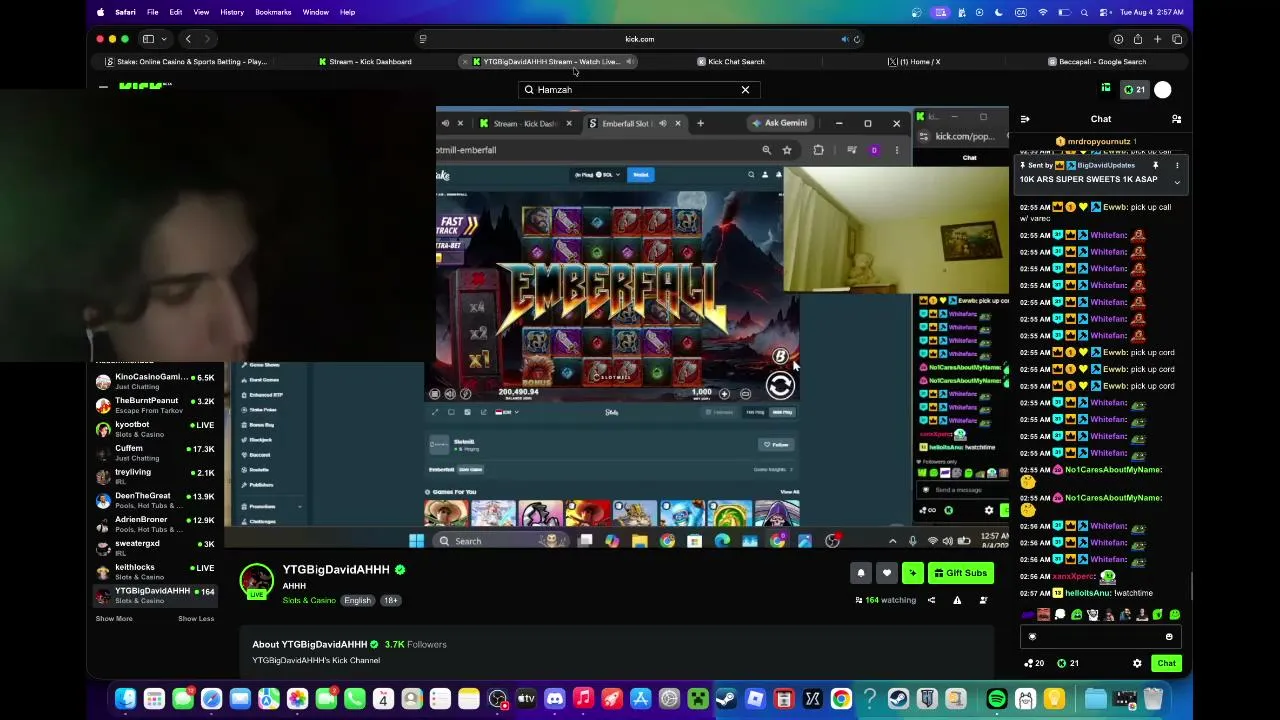The width and height of the screenshot is (1280, 720).
Task: Turn on notifications bell for YTGBigDavidAHHH
Action: [x=861, y=573]
